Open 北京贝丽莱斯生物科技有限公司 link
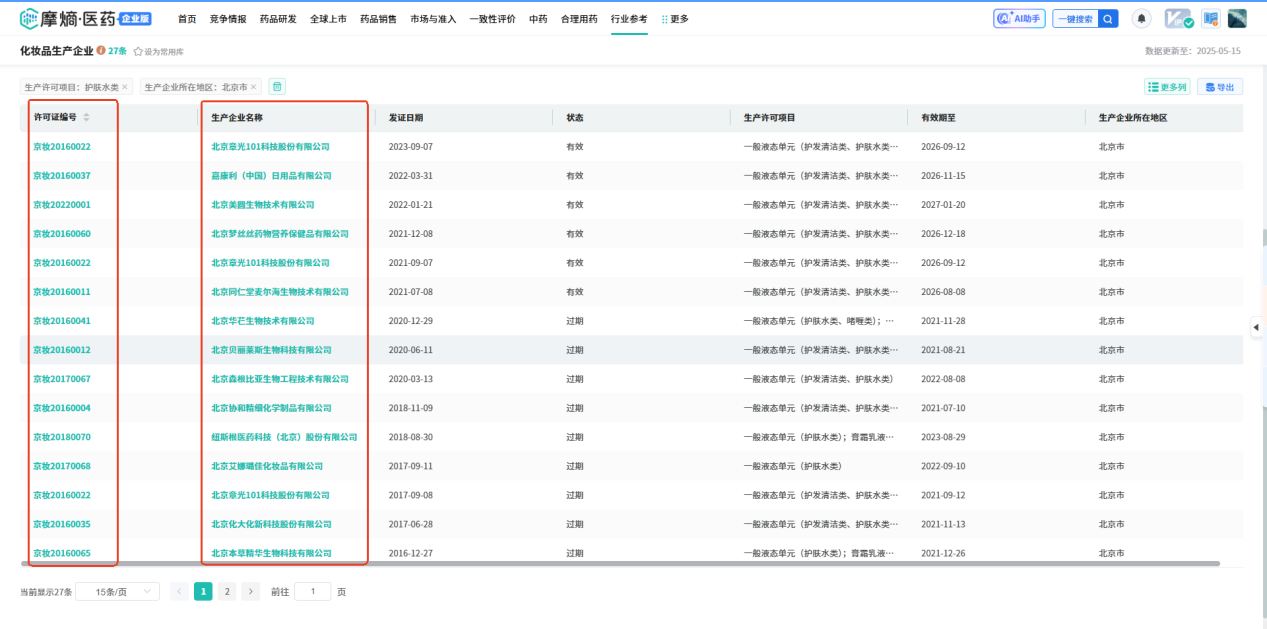 [271, 350]
